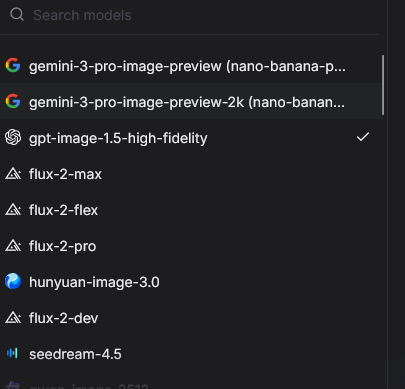Select the flux-2-max model
This screenshot has width=405, height=389.
point(191,174)
